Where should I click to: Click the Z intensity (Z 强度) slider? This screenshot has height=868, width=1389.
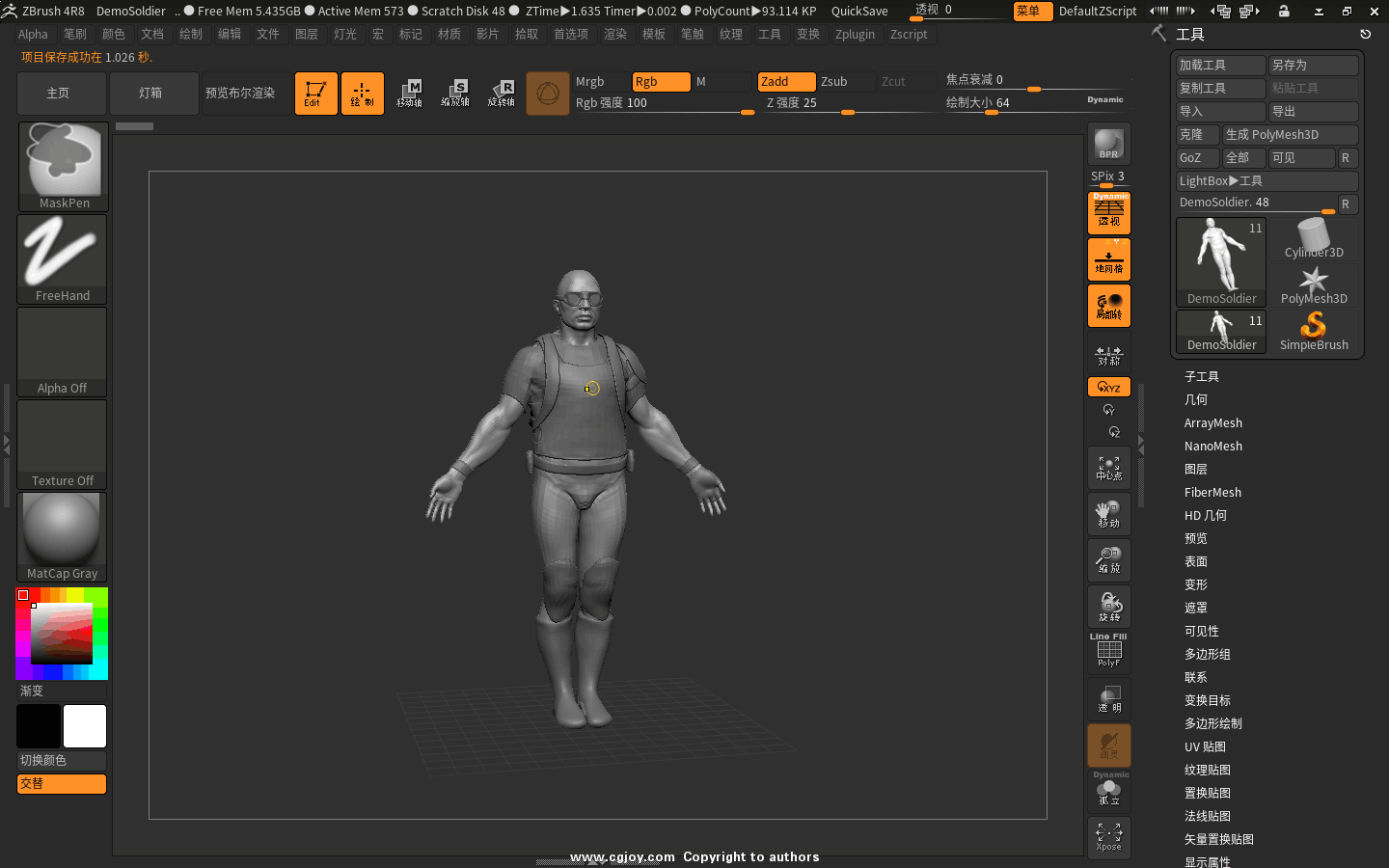pyautogui.click(x=849, y=103)
